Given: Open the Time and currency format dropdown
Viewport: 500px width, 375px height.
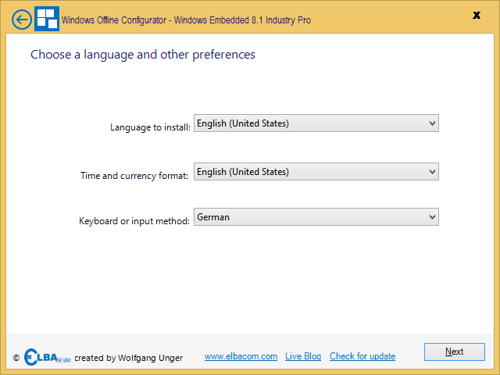Looking at the screenshot, I should (x=316, y=172).
